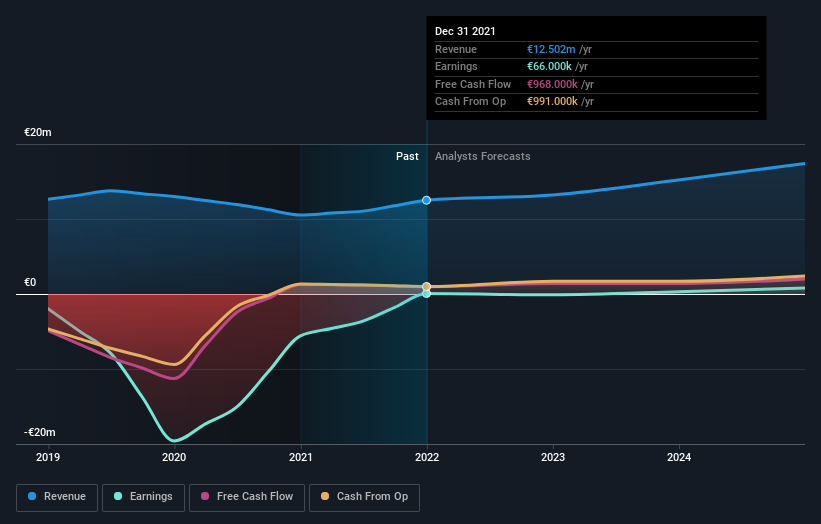The width and height of the screenshot is (821, 524).
Task: Select the 2023 x-axis label
Action: (x=553, y=457)
